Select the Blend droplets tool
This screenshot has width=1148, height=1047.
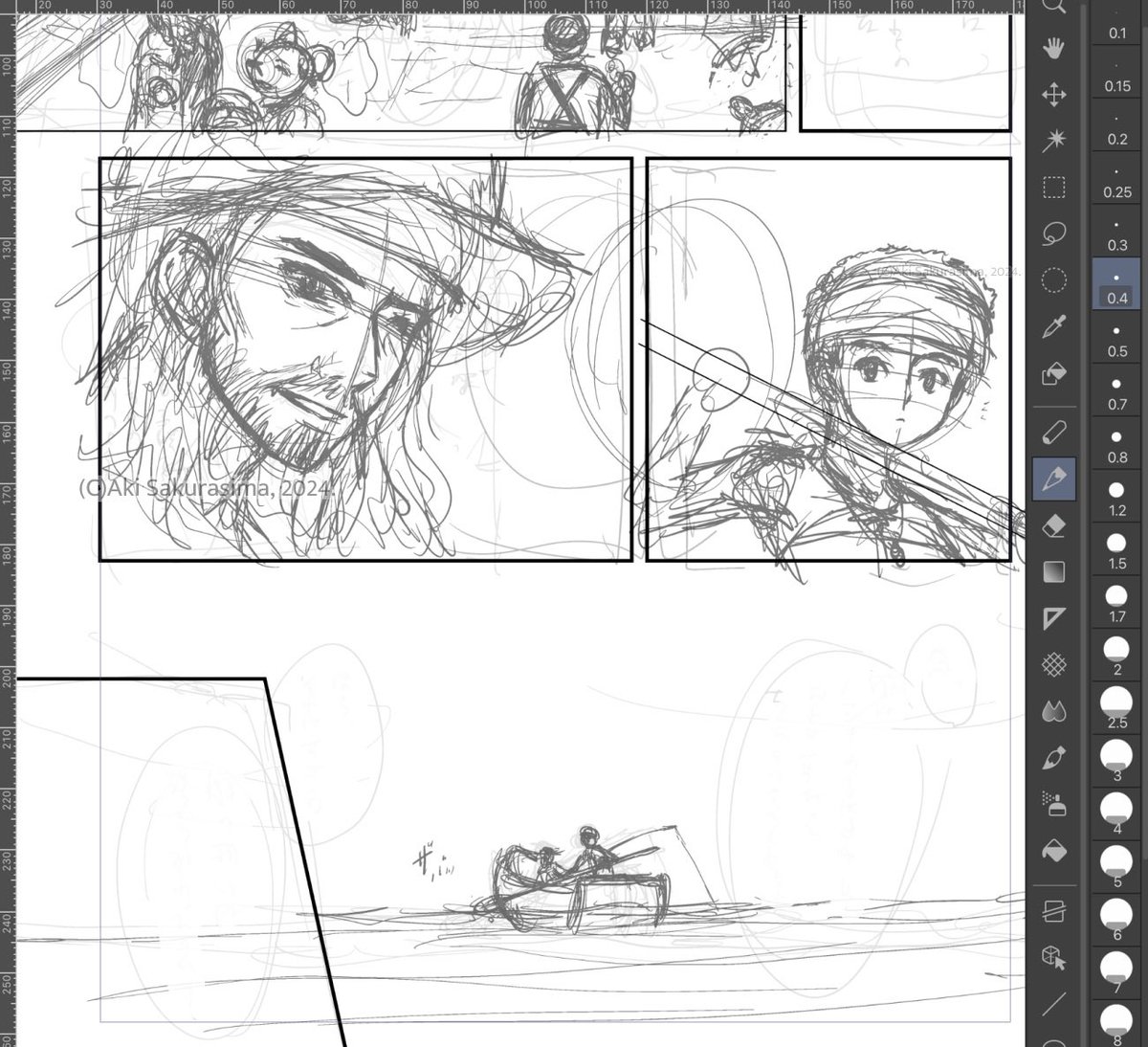click(1053, 712)
